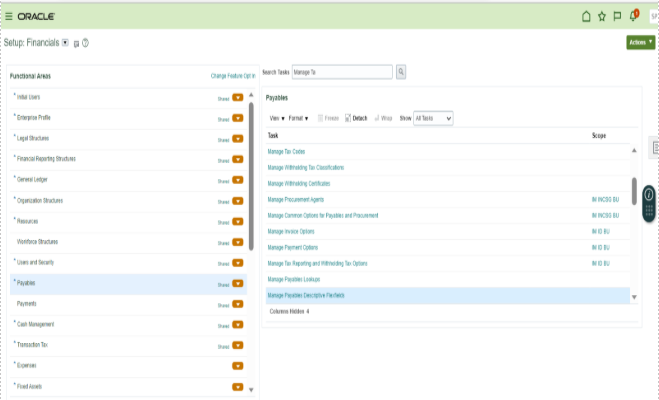
Task: Open Manage Tax Reporting and Withholding Options
Action: pyautogui.click(x=317, y=263)
